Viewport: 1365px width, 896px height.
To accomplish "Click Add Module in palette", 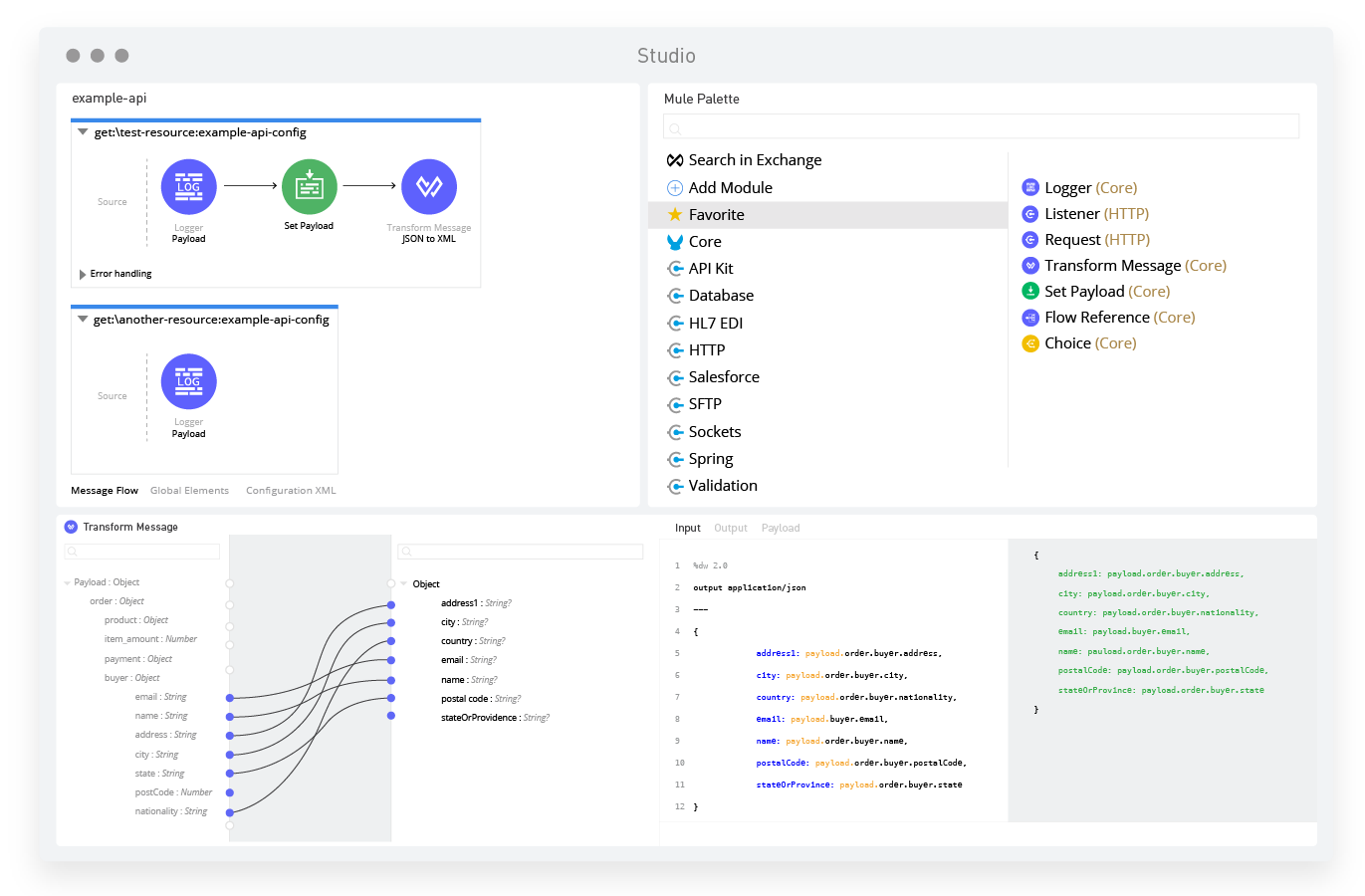I will [x=731, y=188].
